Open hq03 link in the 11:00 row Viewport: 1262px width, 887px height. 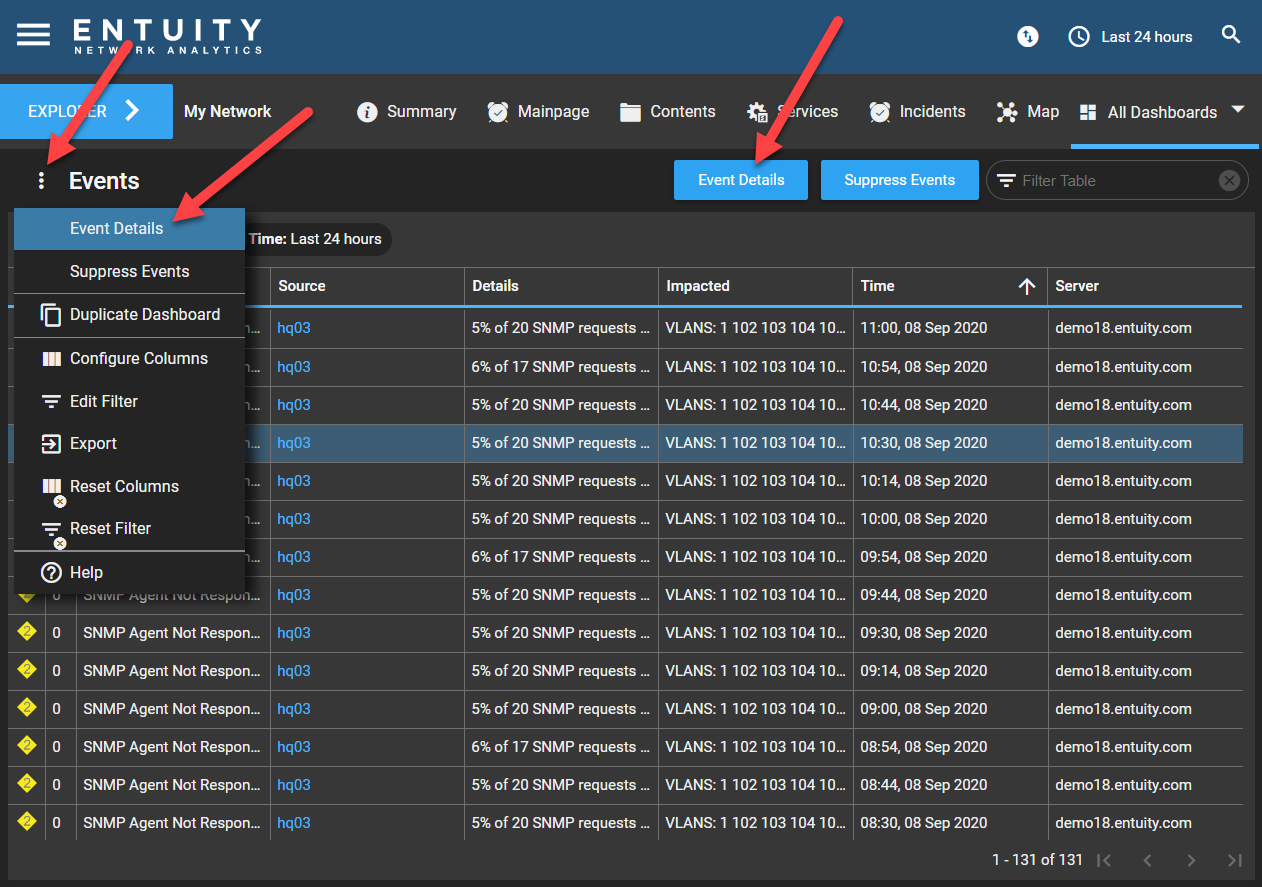(x=294, y=328)
